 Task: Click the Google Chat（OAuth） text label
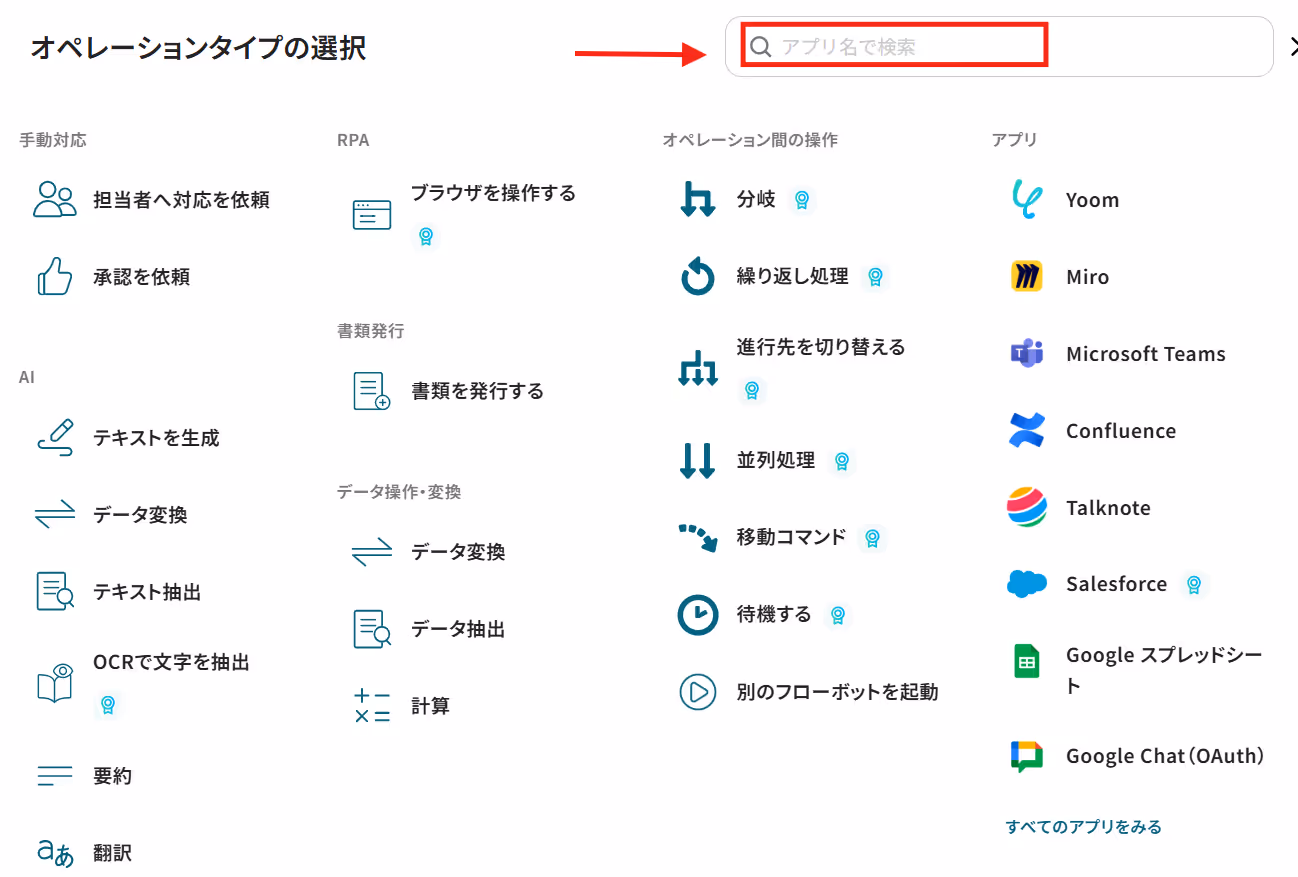[1166, 757]
